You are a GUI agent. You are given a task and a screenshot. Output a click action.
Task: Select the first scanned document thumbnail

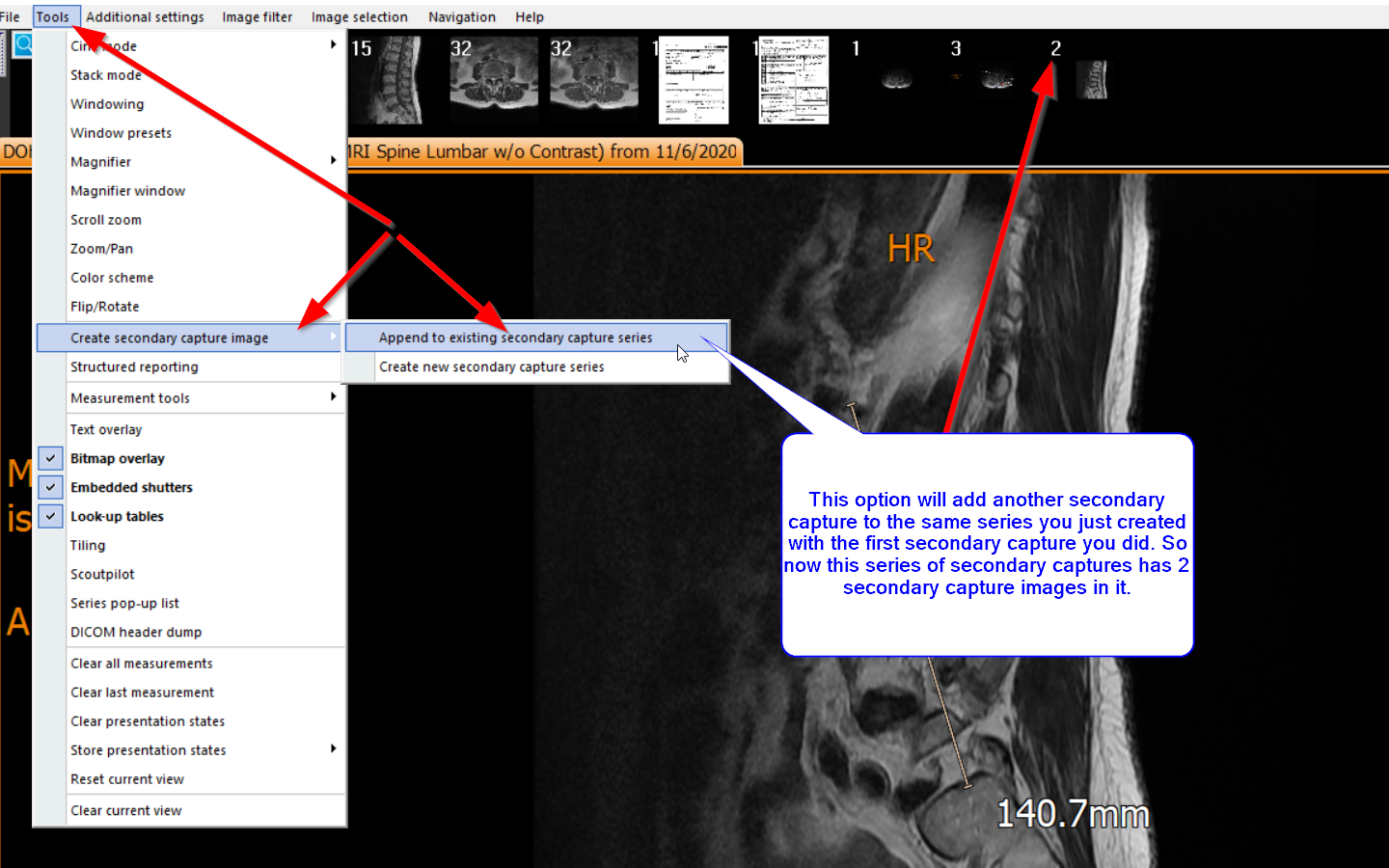[x=694, y=80]
